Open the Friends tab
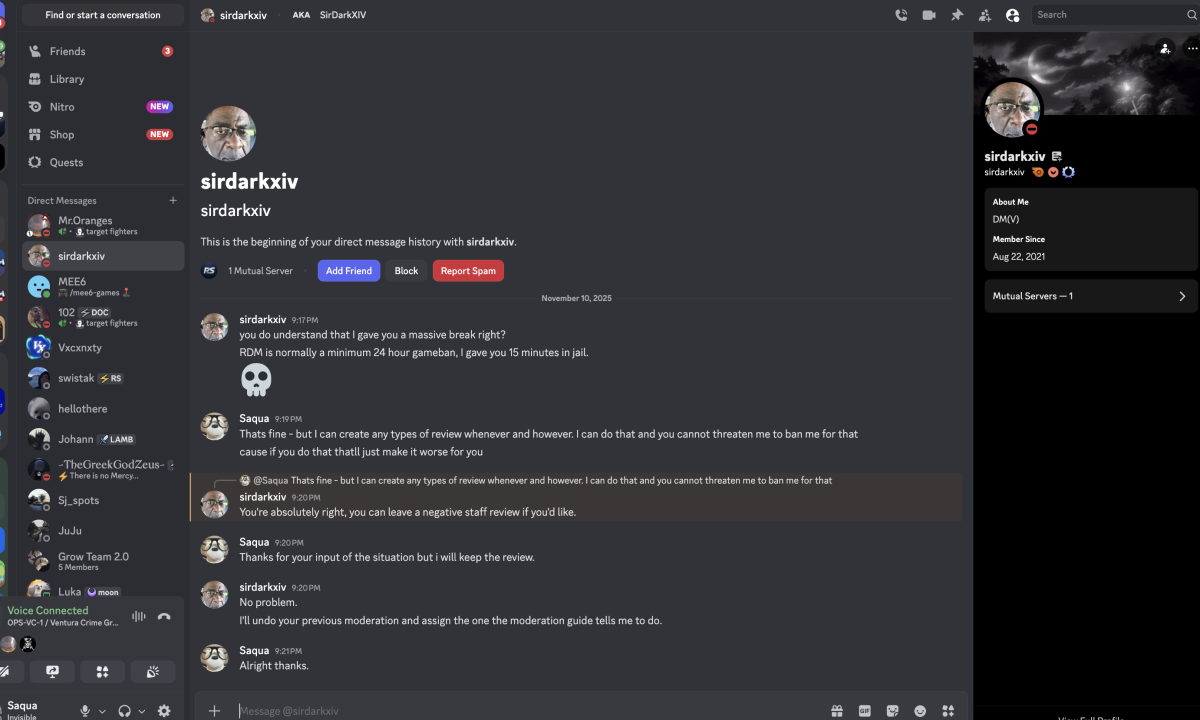 (x=68, y=51)
